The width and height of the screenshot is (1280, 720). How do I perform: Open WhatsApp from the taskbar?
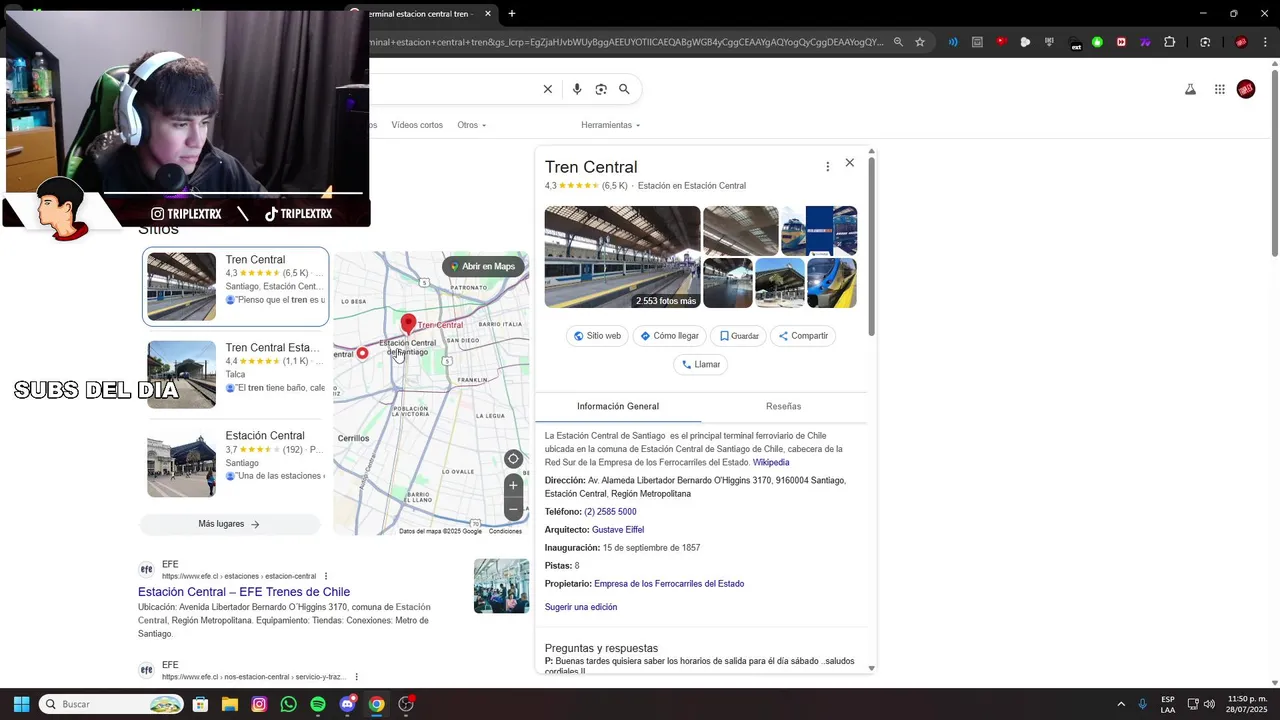click(288, 704)
